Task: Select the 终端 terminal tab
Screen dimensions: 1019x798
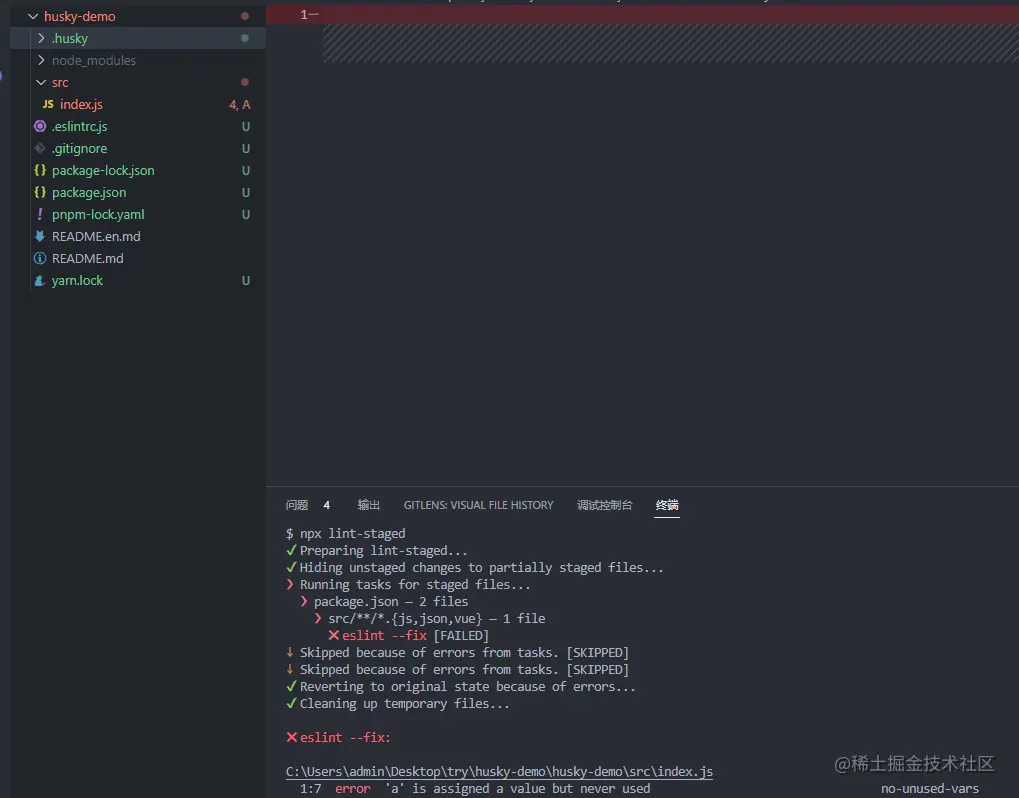Action: pyautogui.click(x=667, y=505)
